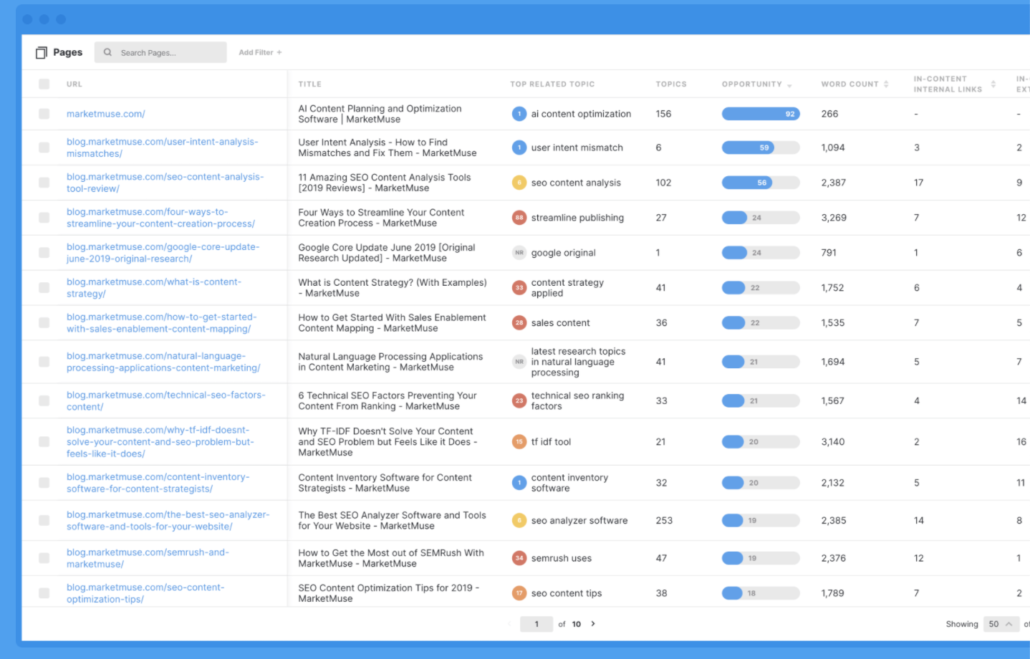Screen dimensions: 1030x659
Task: Click the URL column header
Action: [x=74, y=84]
